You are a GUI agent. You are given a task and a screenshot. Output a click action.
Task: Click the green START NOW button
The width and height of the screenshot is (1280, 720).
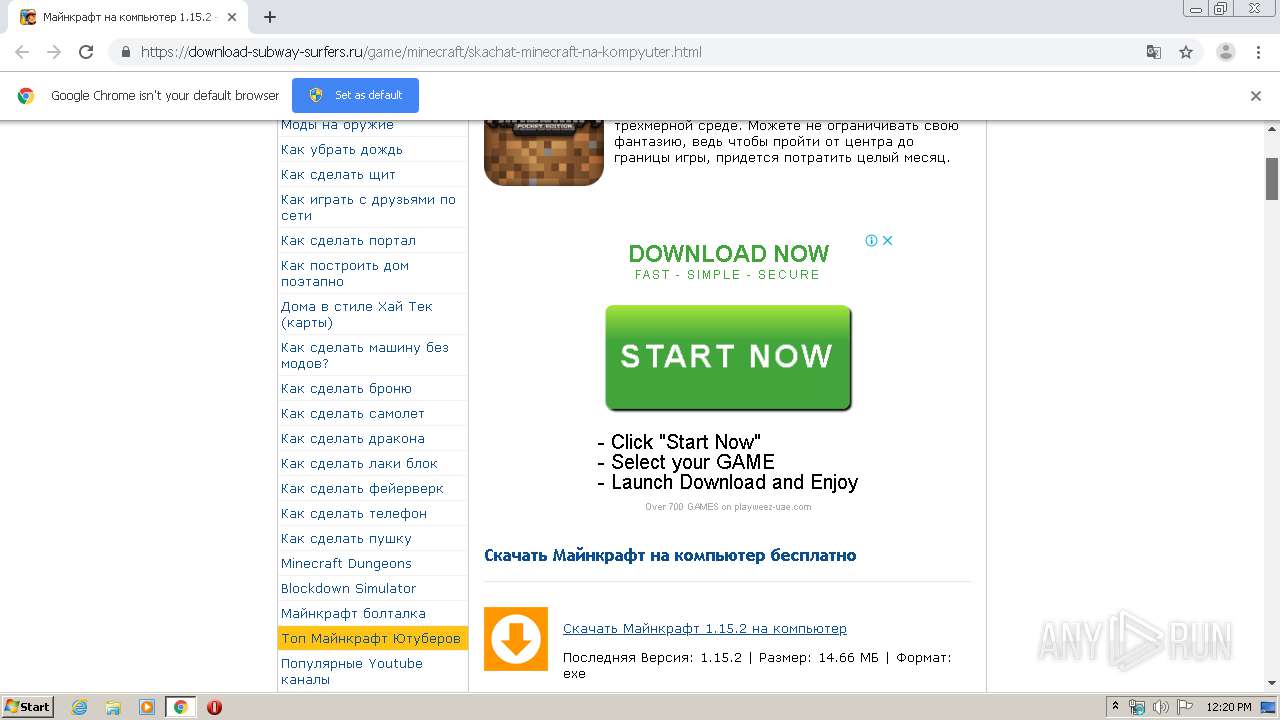point(728,358)
